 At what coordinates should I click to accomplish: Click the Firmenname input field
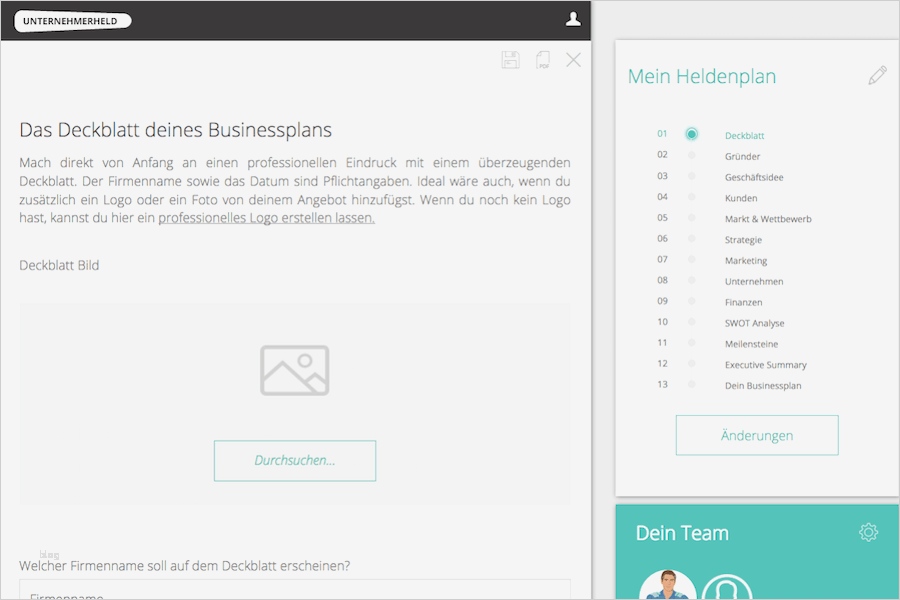(x=295, y=594)
